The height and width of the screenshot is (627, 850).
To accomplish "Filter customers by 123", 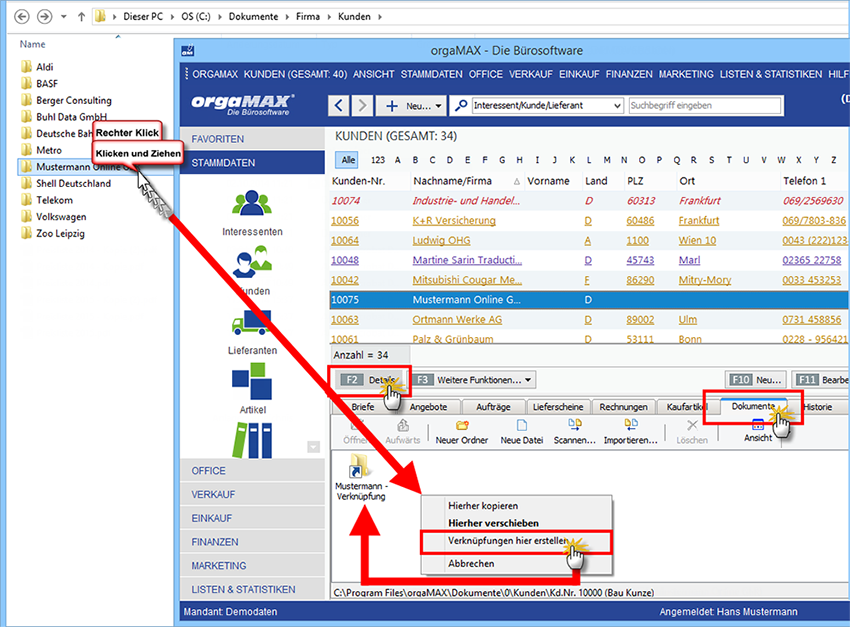I will (x=377, y=160).
